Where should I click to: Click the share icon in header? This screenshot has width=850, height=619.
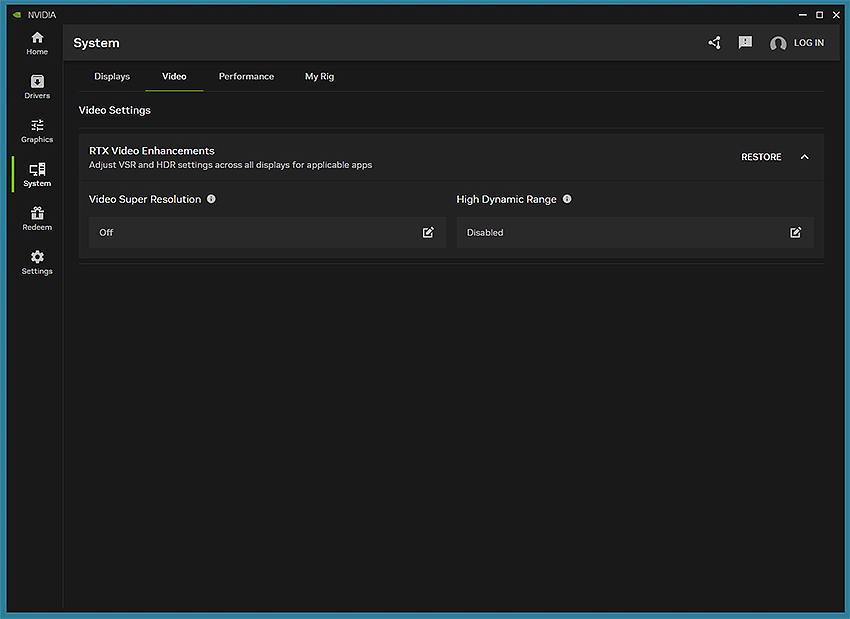(715, 43)
